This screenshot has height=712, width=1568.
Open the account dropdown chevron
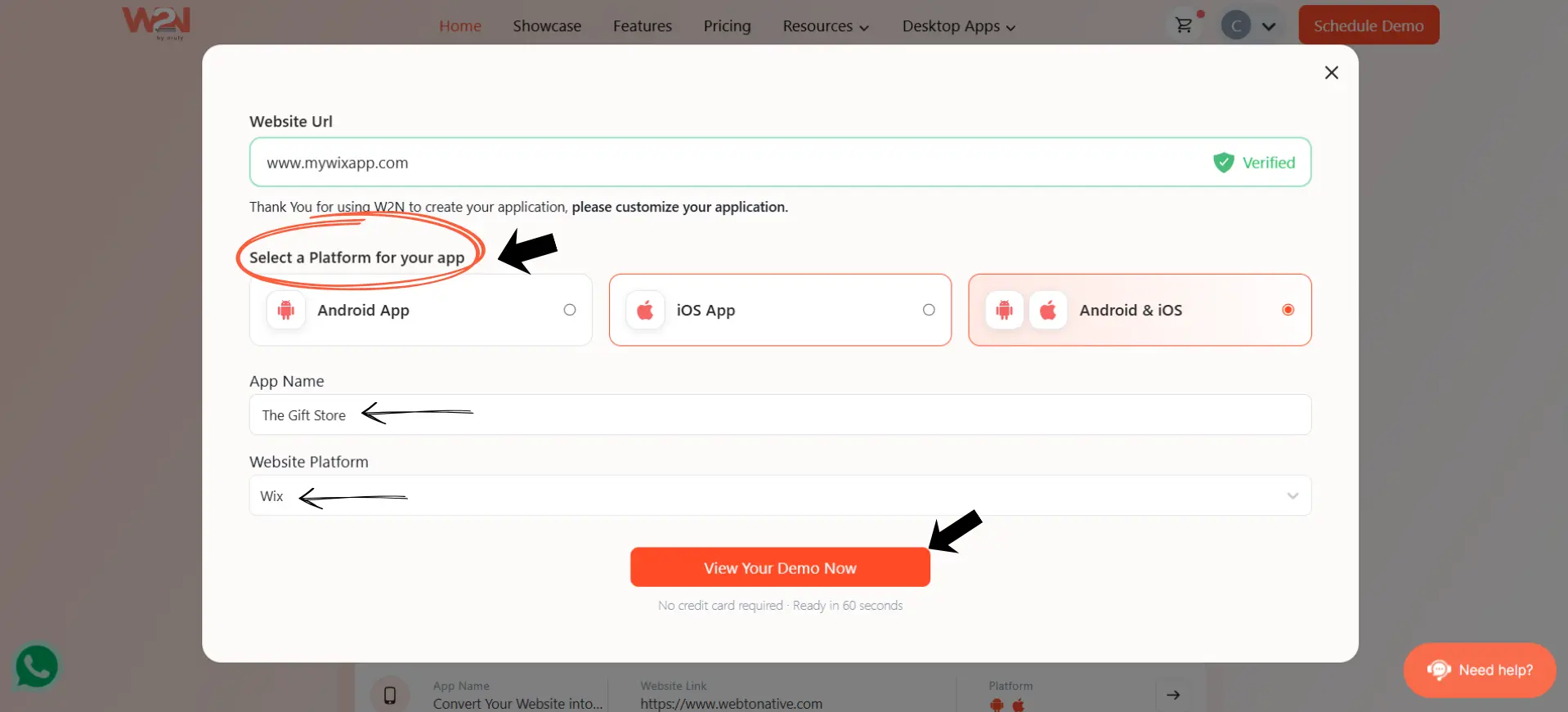(1269, 26)
